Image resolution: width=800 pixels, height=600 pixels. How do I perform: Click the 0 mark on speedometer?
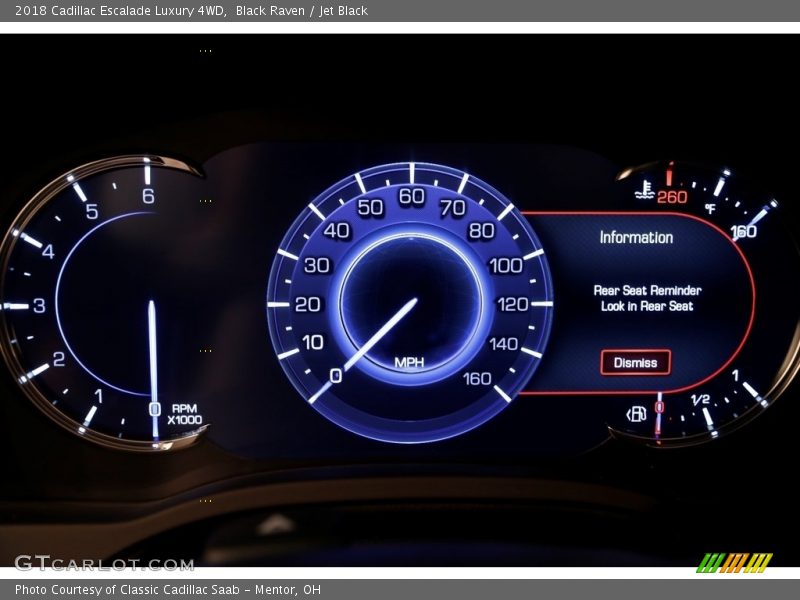[x=335, y=376]
